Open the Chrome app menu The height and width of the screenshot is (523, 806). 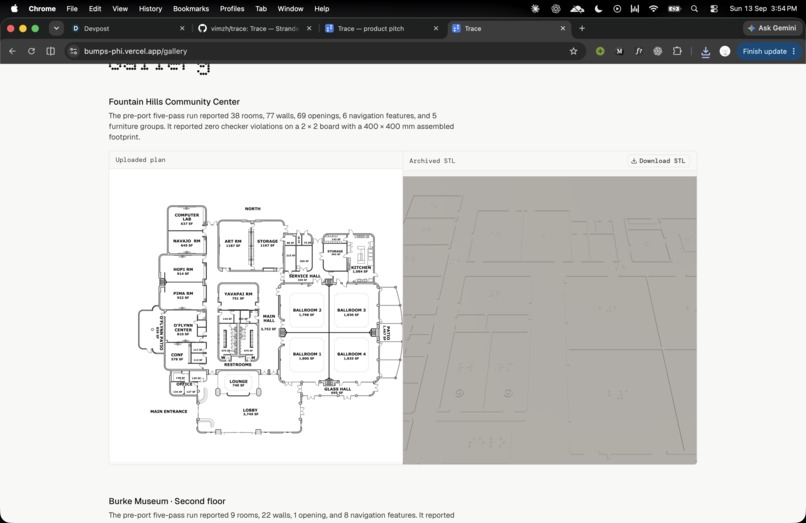tap(42, 9)
